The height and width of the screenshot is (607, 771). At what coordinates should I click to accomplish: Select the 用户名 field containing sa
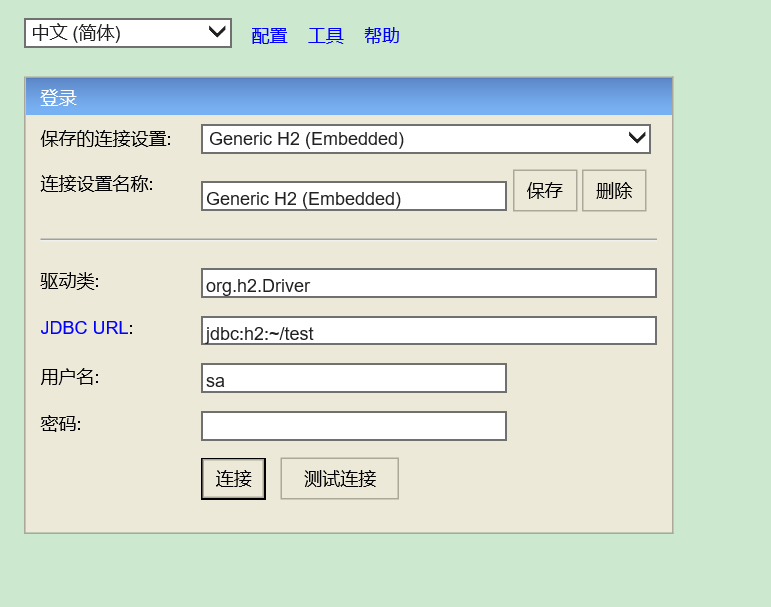354,378
